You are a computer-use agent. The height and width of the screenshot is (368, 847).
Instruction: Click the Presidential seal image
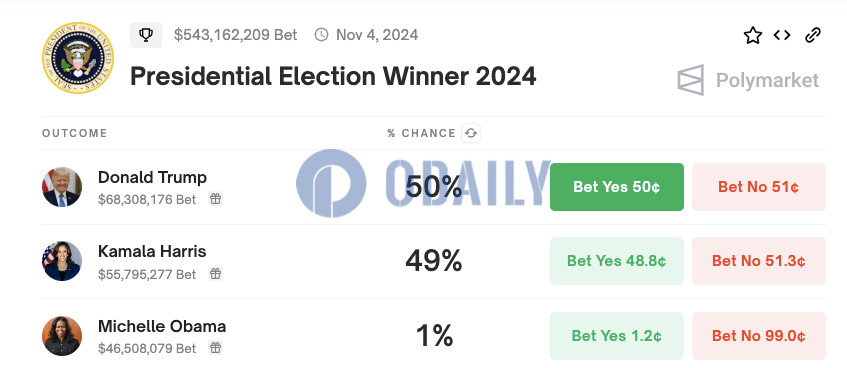pyautogui.click(x=78, y=58)
